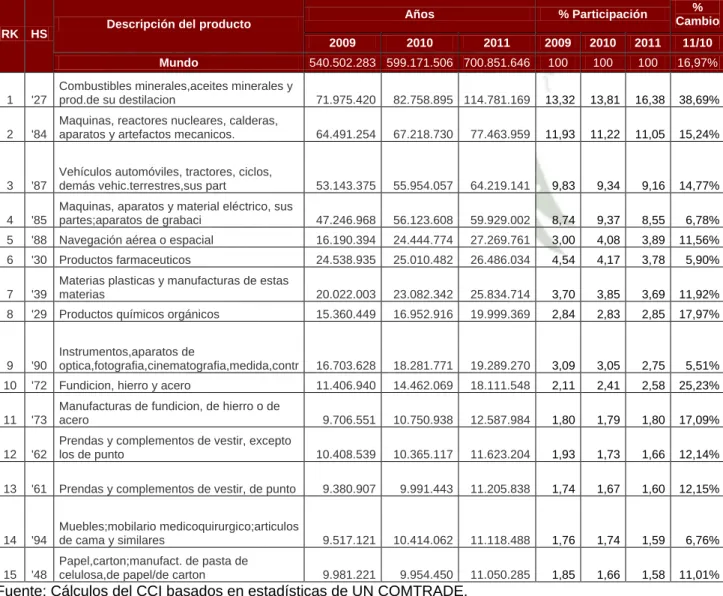The image size is (723, 596).
Task: Select world total value 540.502.283
Action: click(343, 63)
